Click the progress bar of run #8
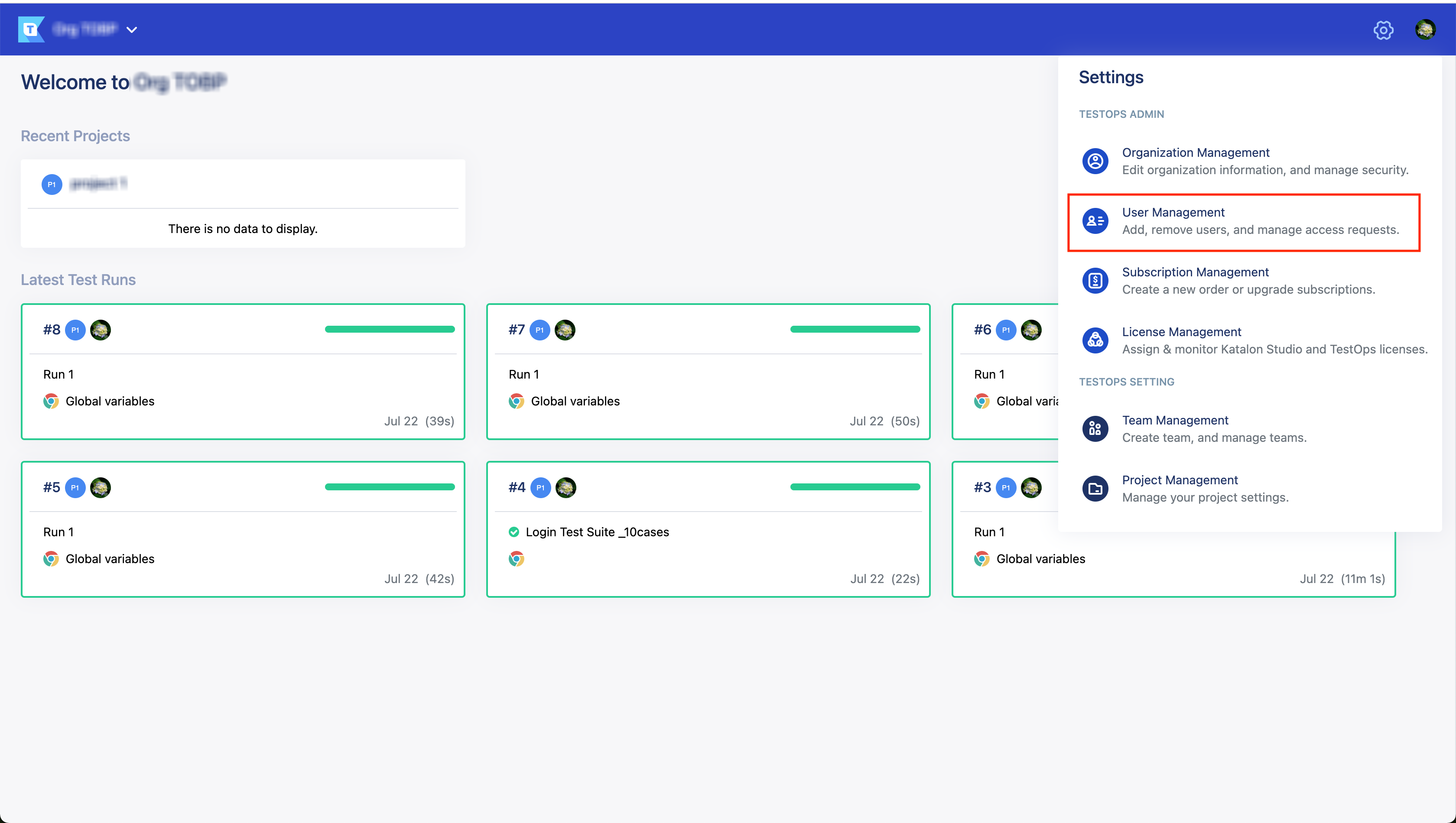 [x=390, y=330]
